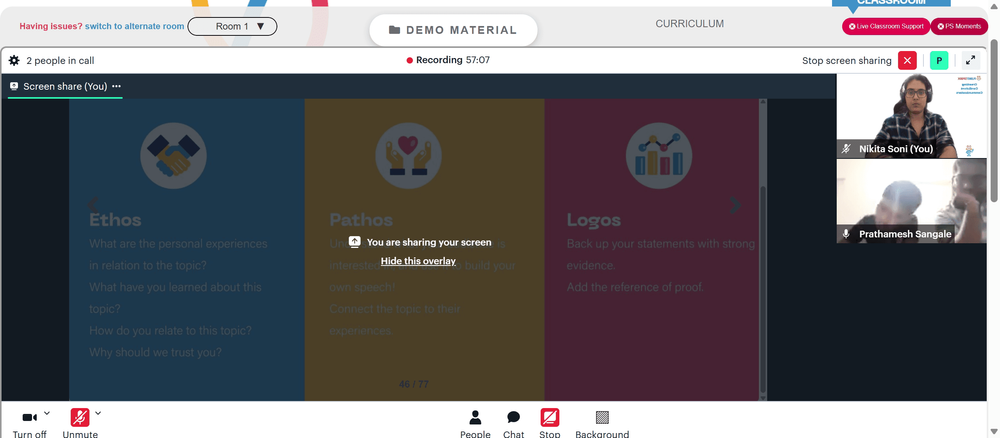1000x438 pixels.
Task: Click 'Add the reference of proof.' text
Action: click(x=635, y=287)
